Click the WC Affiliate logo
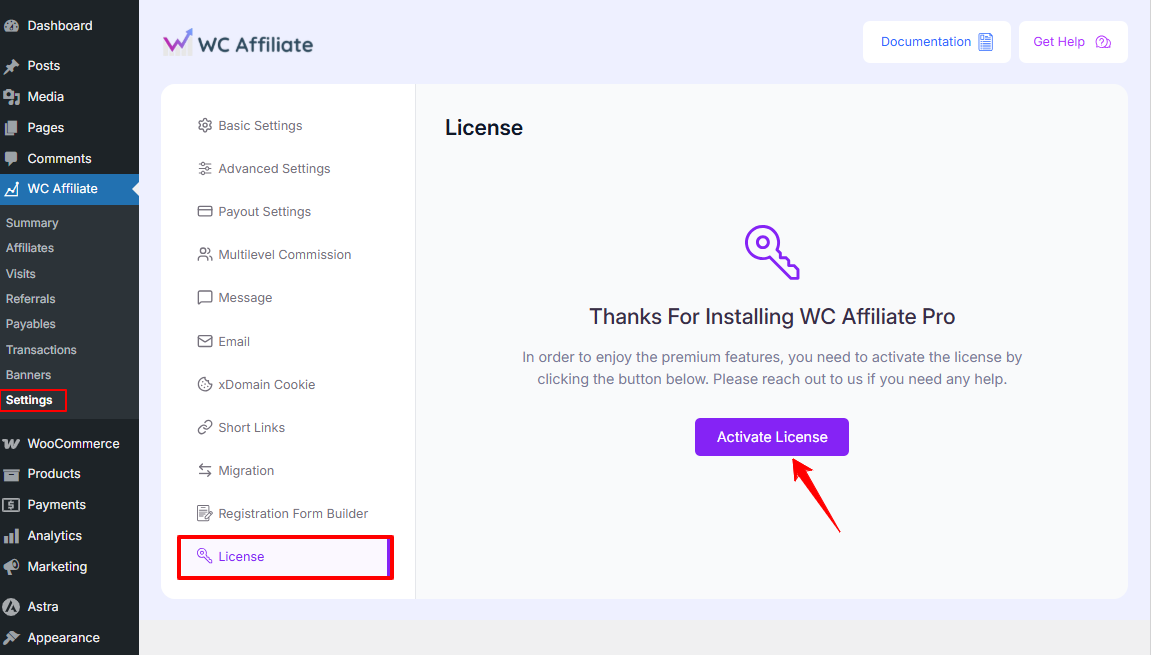This screenshot has width=1151, height=655. point(238,43)
